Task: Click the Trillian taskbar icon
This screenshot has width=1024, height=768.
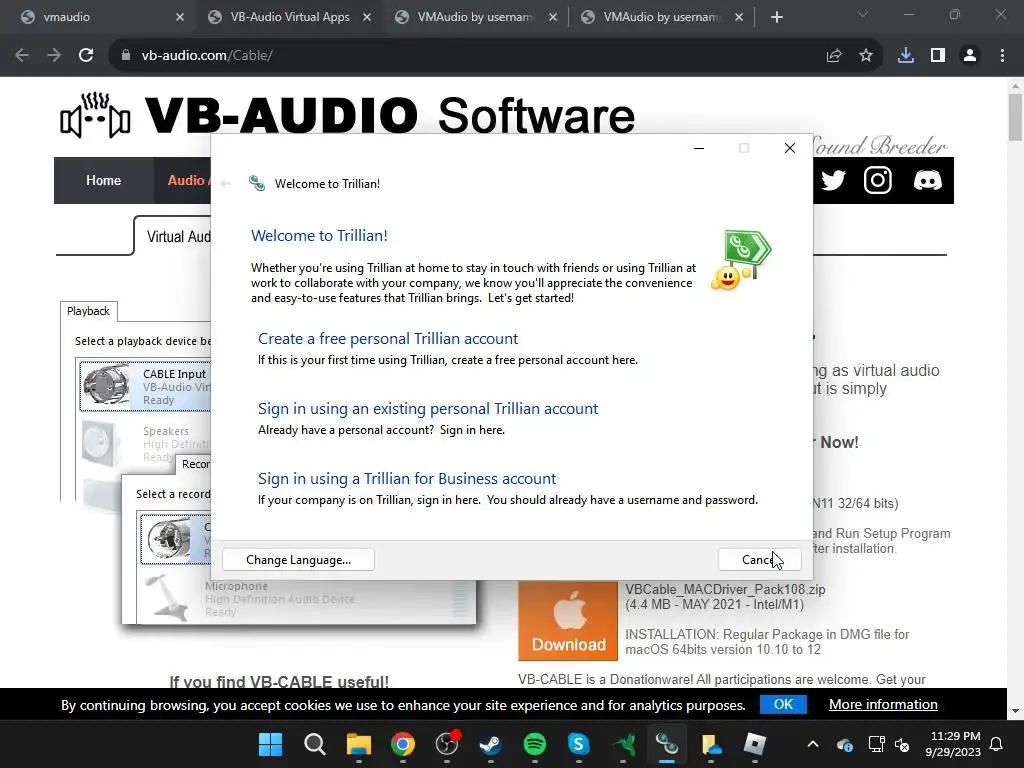Action: (x=667, y=744)
